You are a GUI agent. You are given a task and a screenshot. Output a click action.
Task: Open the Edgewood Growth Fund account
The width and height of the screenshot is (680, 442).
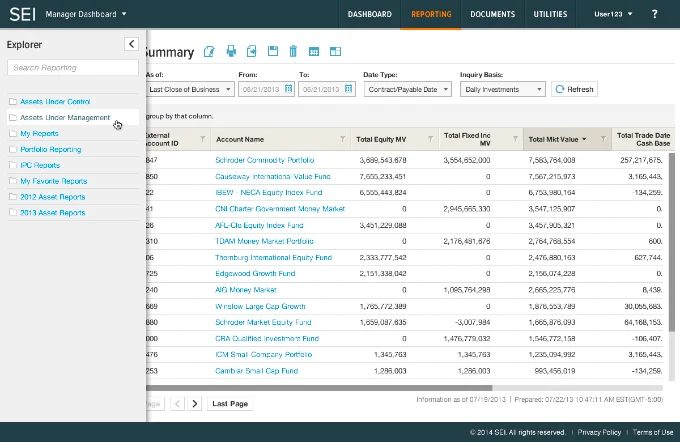tap(255, 274)
